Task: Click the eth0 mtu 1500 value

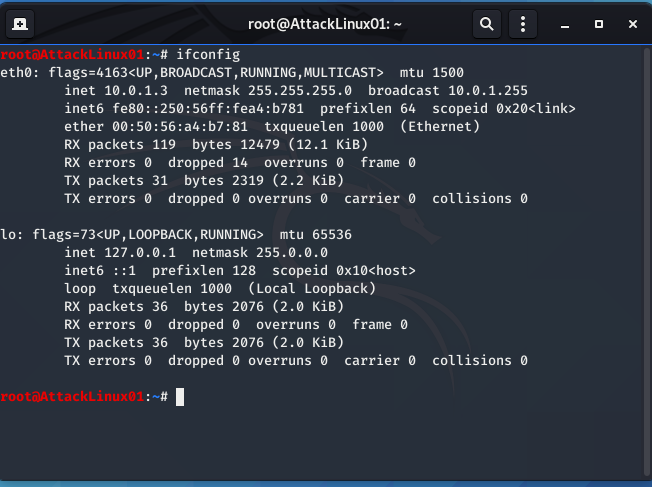Action: pos(432,72)
